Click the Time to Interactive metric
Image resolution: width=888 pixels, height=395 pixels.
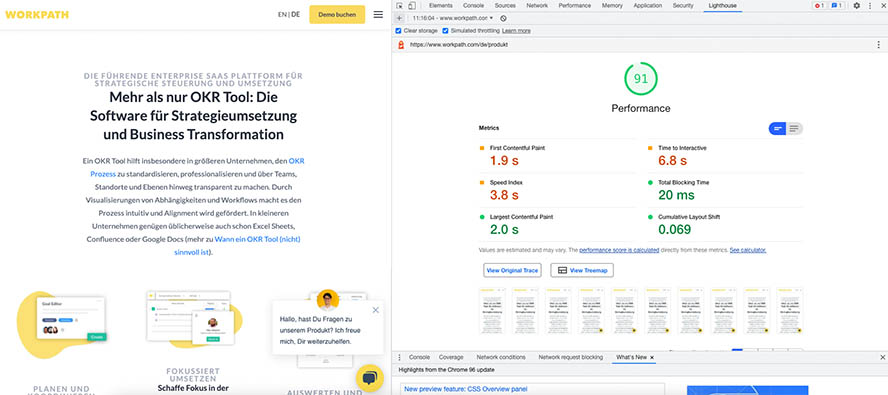click(725, 156)
